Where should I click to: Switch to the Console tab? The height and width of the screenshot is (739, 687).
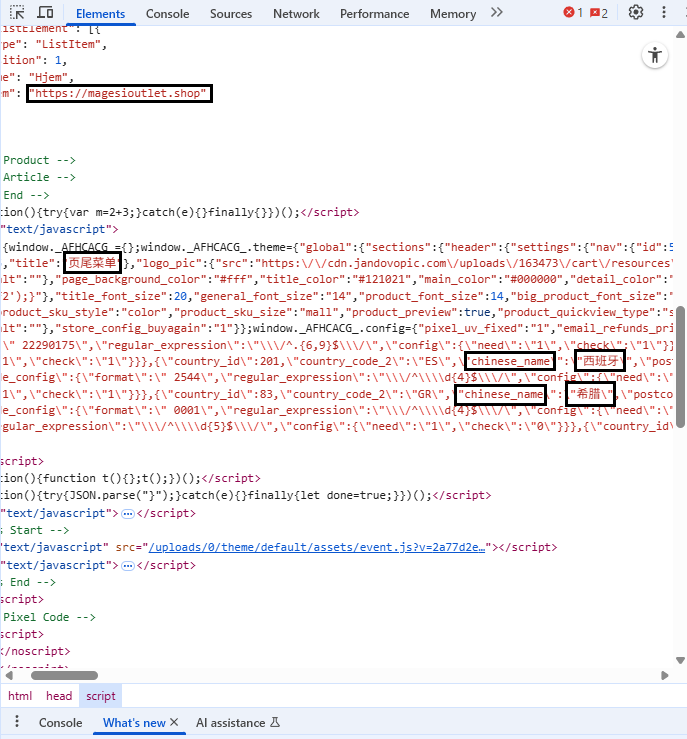pos(167,14)
